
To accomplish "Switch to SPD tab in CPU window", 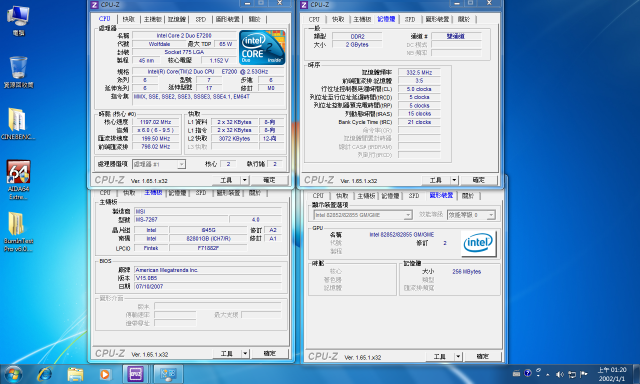I will [x=201, y=19].
